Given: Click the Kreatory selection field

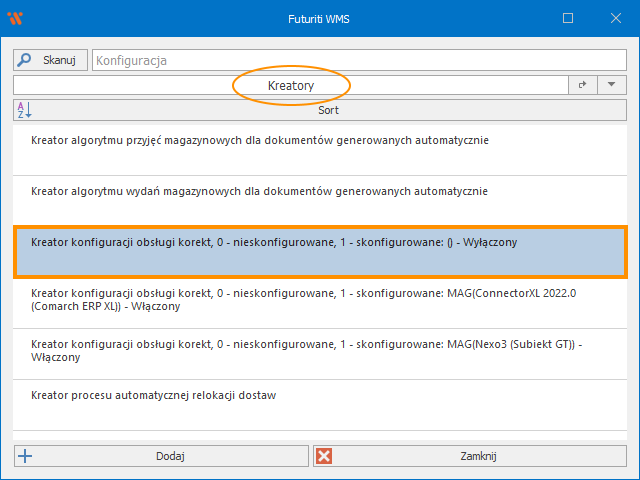Looking at the screenshot, I should pos(290,86).
